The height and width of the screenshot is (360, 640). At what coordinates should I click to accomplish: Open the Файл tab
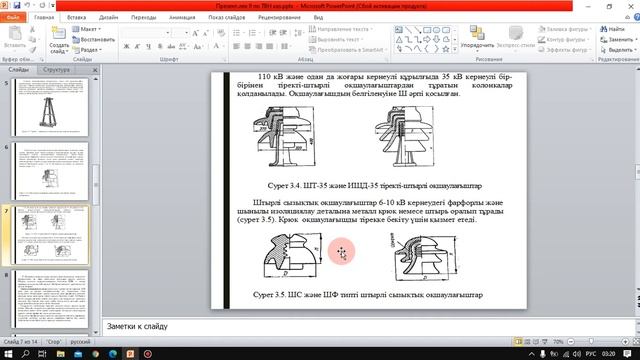pyautogui.click(x=13, y=18)
